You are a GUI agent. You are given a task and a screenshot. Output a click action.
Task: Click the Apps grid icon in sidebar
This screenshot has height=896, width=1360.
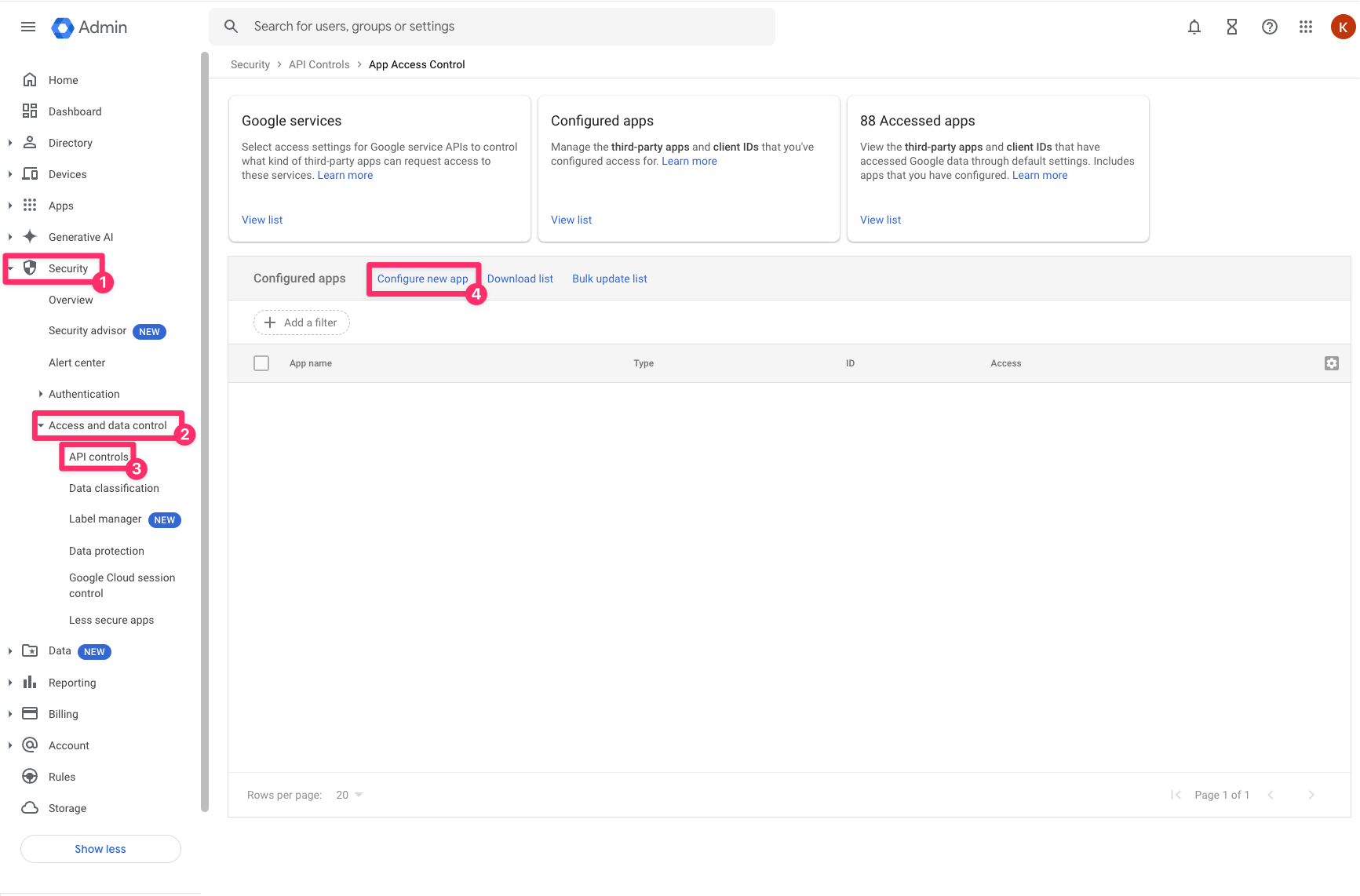[30, 206]
